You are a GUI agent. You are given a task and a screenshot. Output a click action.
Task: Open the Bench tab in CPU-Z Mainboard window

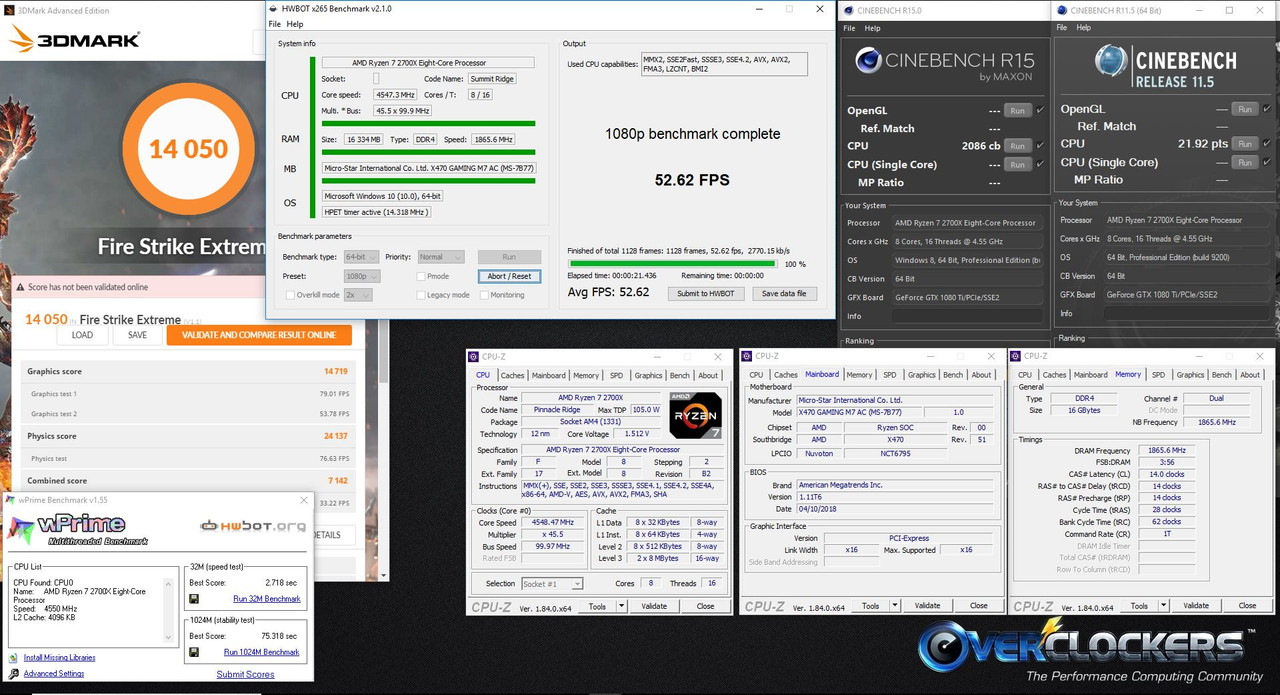(x=953, y=375)
